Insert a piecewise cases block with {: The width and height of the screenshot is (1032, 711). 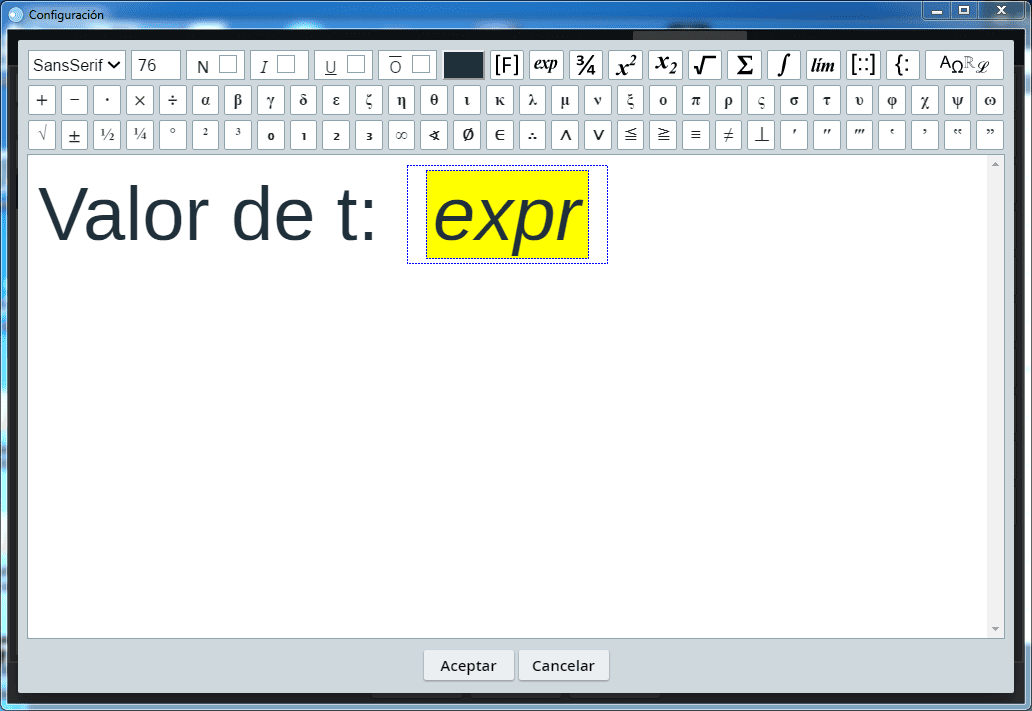pos(903,65)
